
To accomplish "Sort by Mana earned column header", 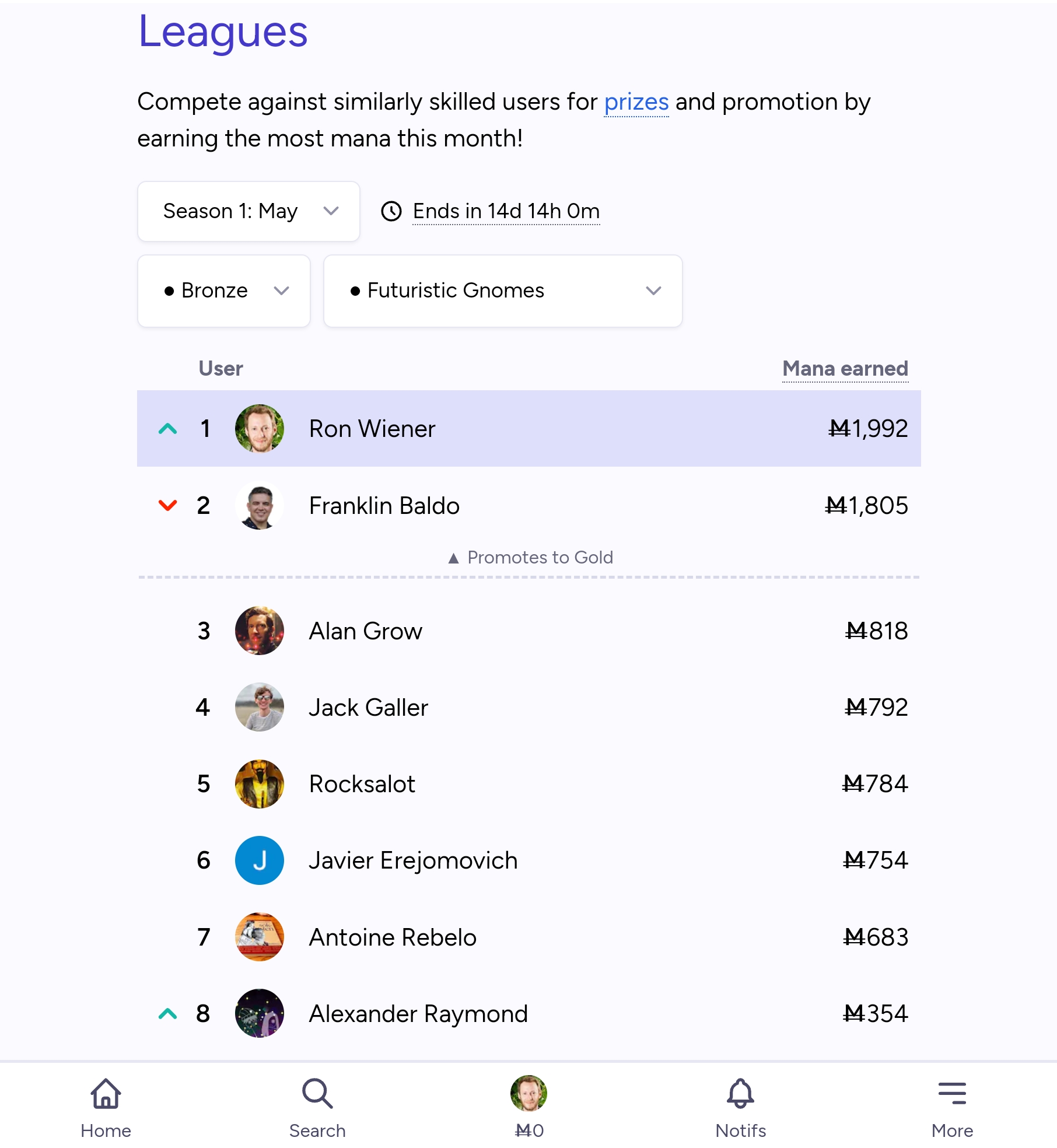I will (x=845, y=369).
